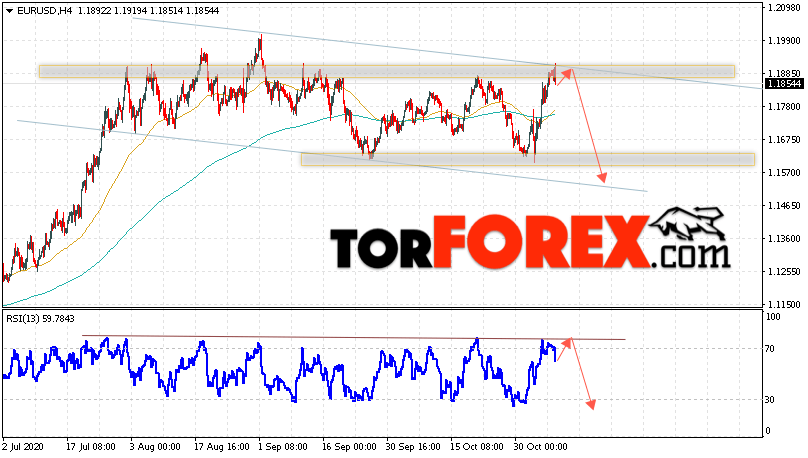This screenshot has height=458, width=808.
Task: Click the 1.19900 price axis label
Action: (x=784, y=41)
